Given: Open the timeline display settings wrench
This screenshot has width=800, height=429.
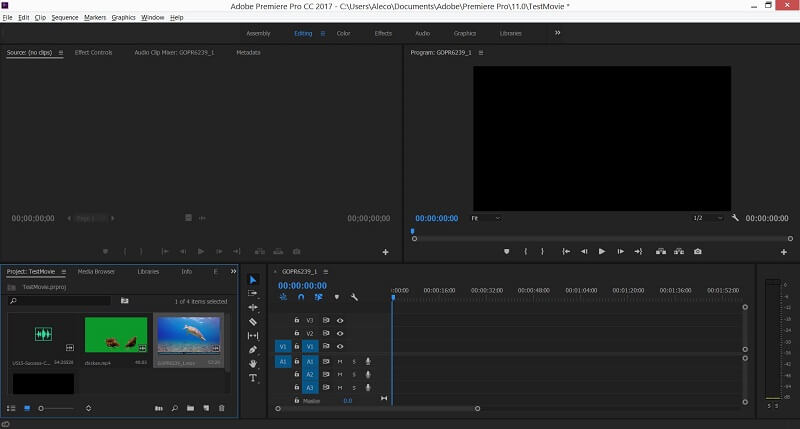Looking at the screenshot, I should coord(354,297).
